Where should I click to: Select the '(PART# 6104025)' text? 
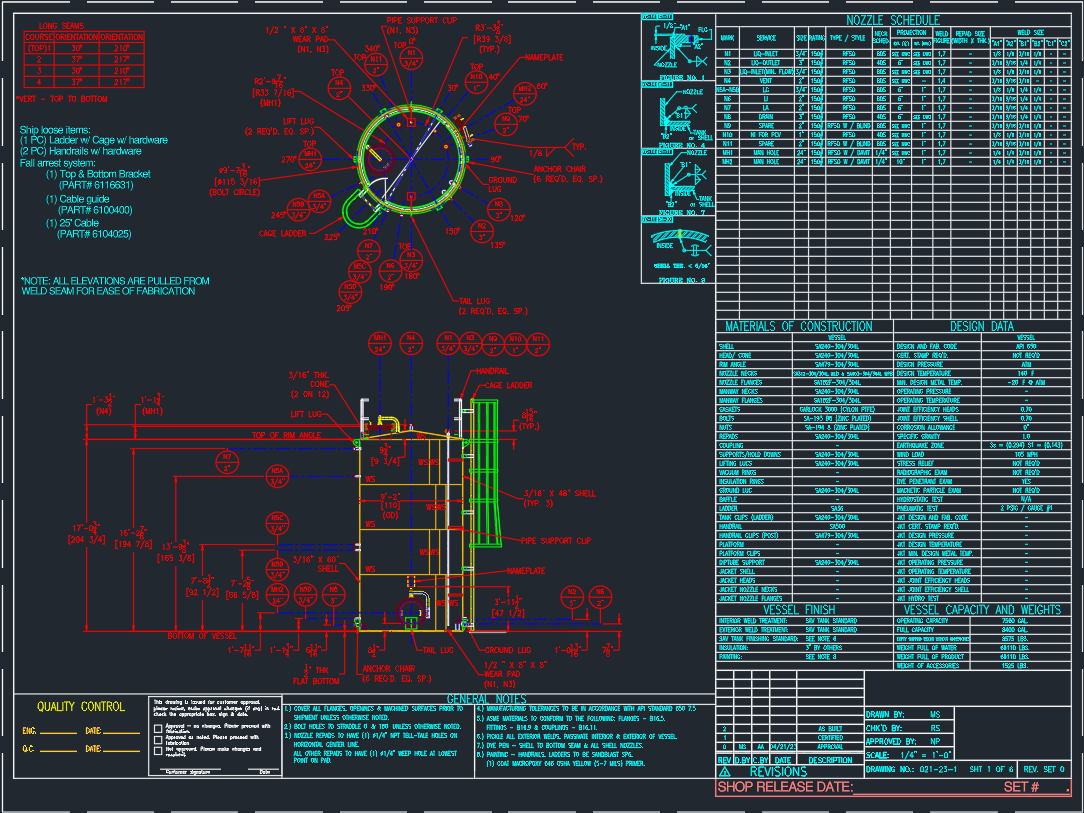point(94,234)
